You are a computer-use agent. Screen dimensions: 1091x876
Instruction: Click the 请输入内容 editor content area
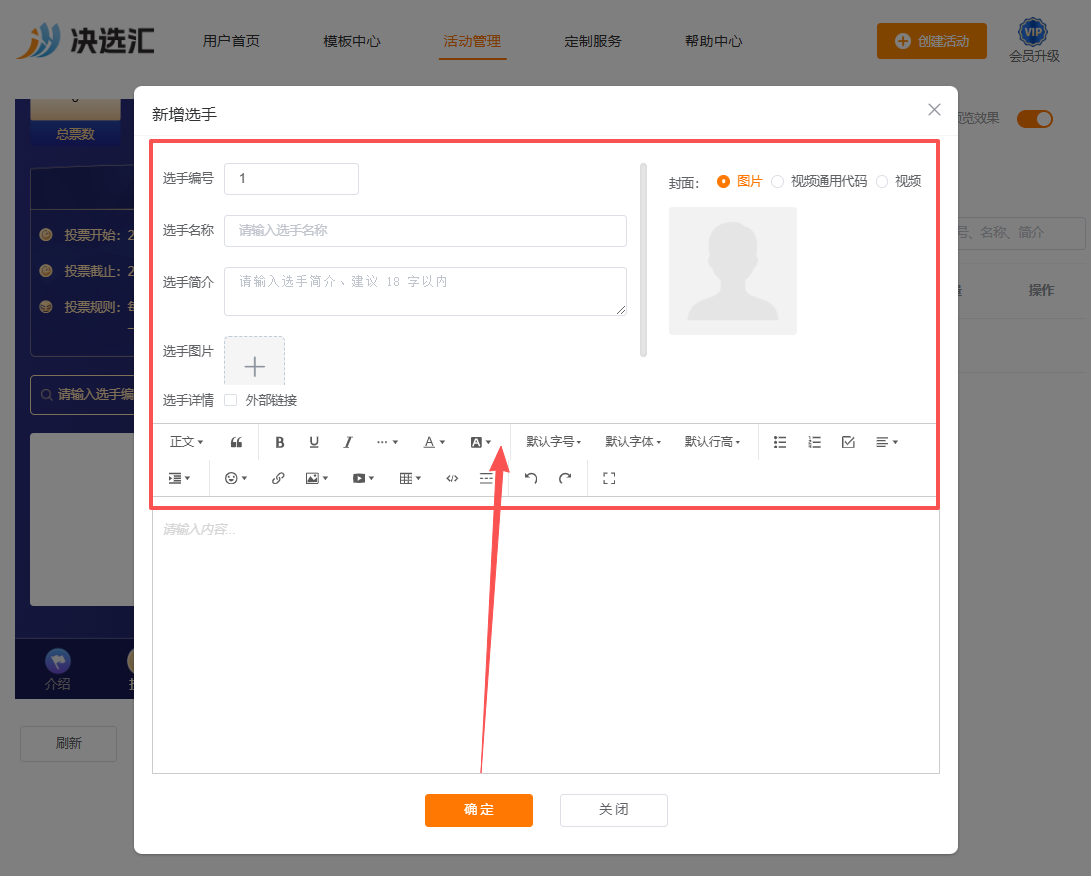click(546, 642)
